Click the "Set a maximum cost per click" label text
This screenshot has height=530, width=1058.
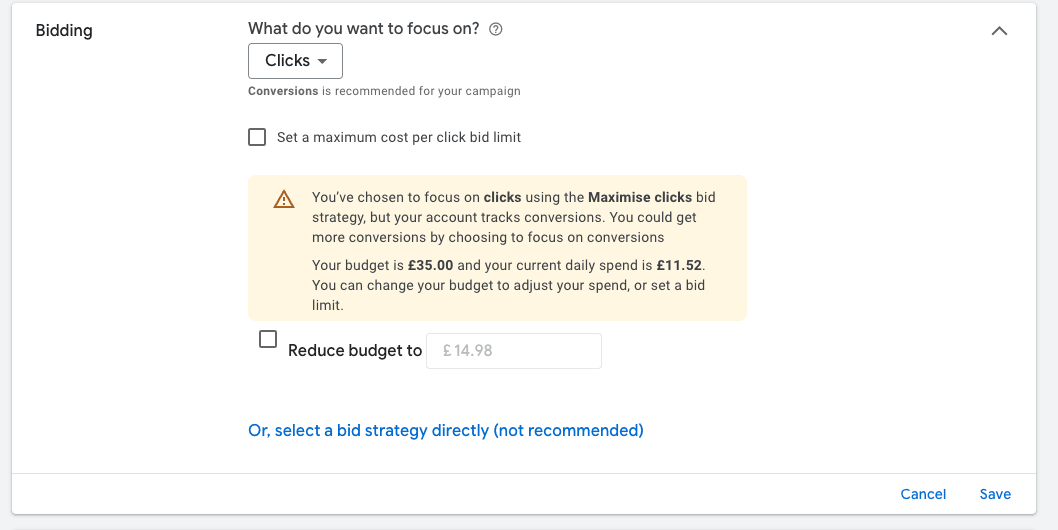(x=399, y=137)
